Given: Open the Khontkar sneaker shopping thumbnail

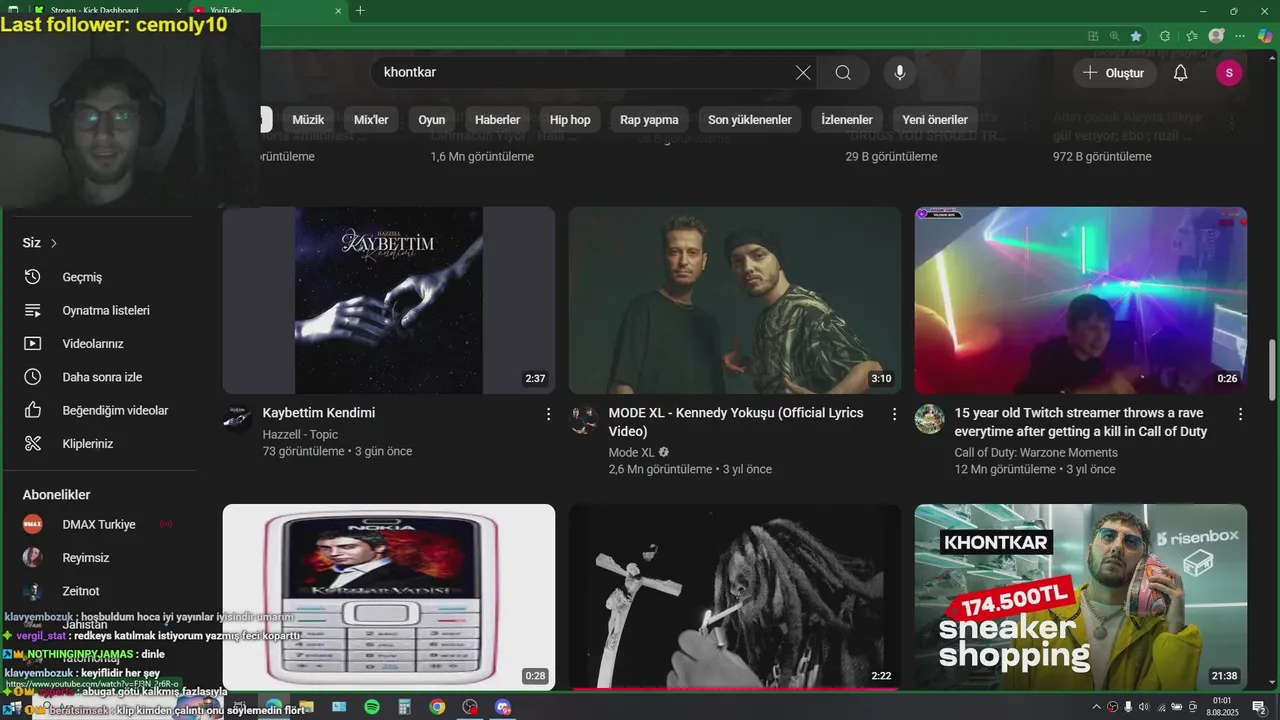Looking at the screenshot, I should point(1081,597).
